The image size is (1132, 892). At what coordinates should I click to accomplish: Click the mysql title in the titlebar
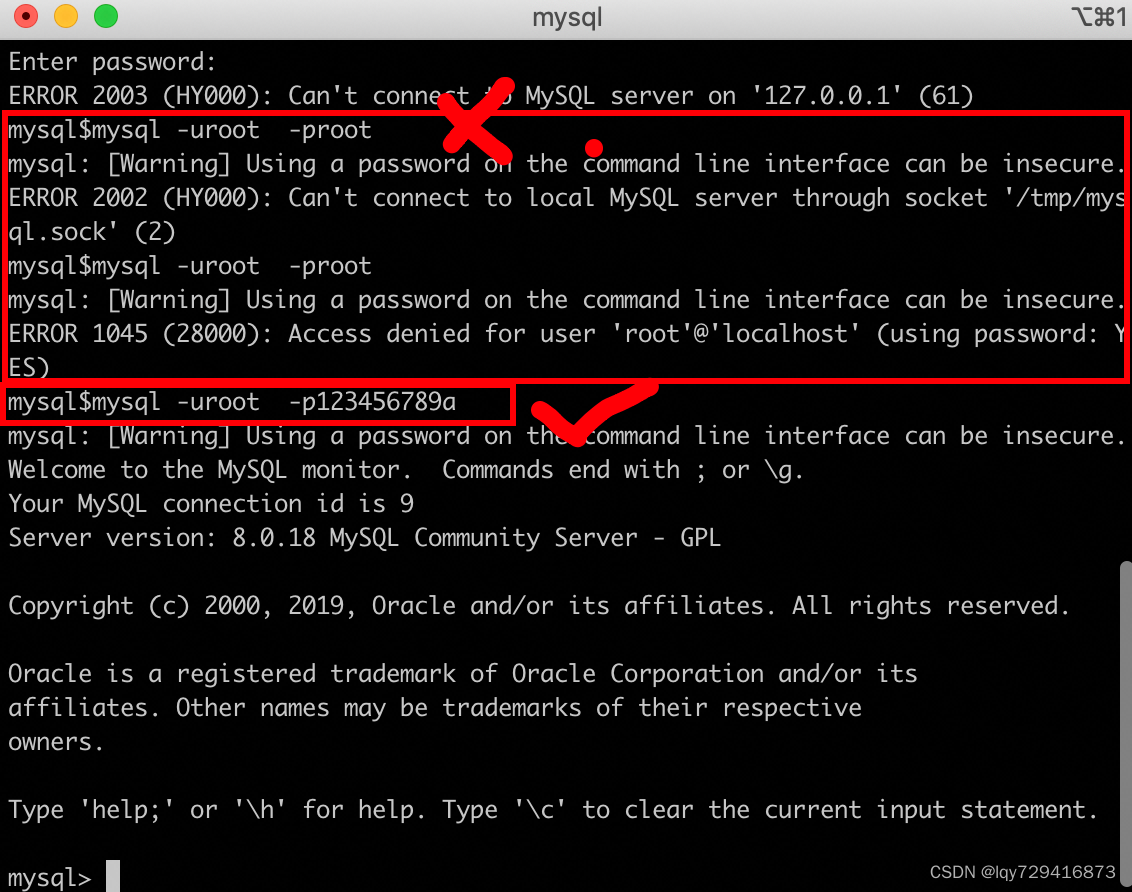[x=566, y=17]
